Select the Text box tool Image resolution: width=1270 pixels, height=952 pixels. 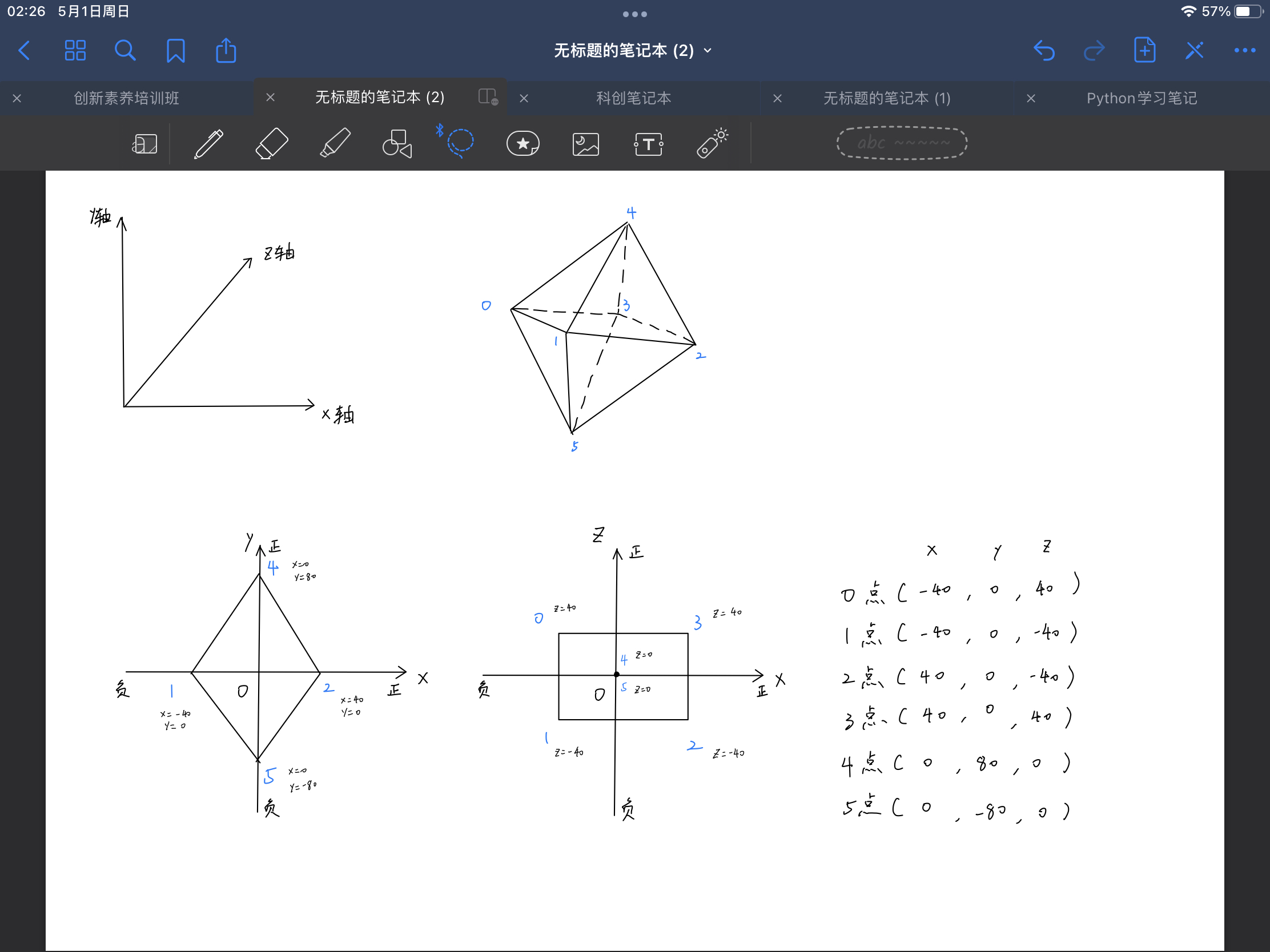(648, 144)
